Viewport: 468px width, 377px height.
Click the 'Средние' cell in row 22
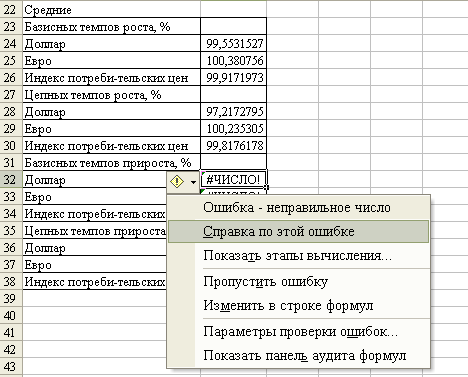[x=111, y=10]
